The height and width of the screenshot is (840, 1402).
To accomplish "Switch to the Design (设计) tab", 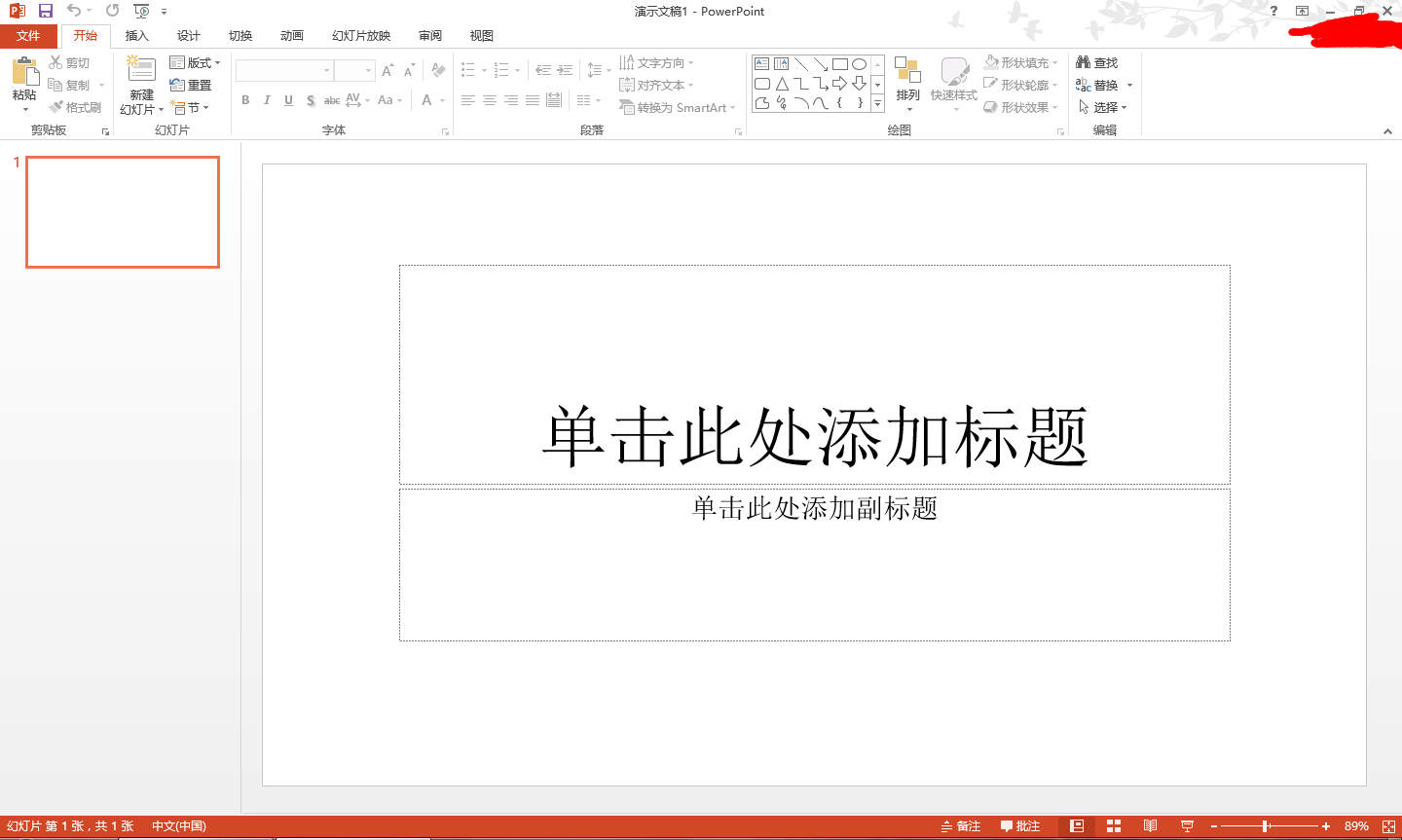I will pyautogui.click(x=189, y=36).
